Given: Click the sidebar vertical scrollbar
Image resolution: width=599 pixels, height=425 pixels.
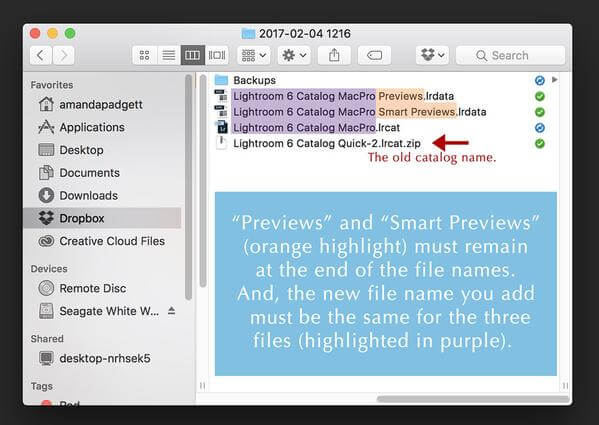Looking at the screenshot, I should click(189, 187).
